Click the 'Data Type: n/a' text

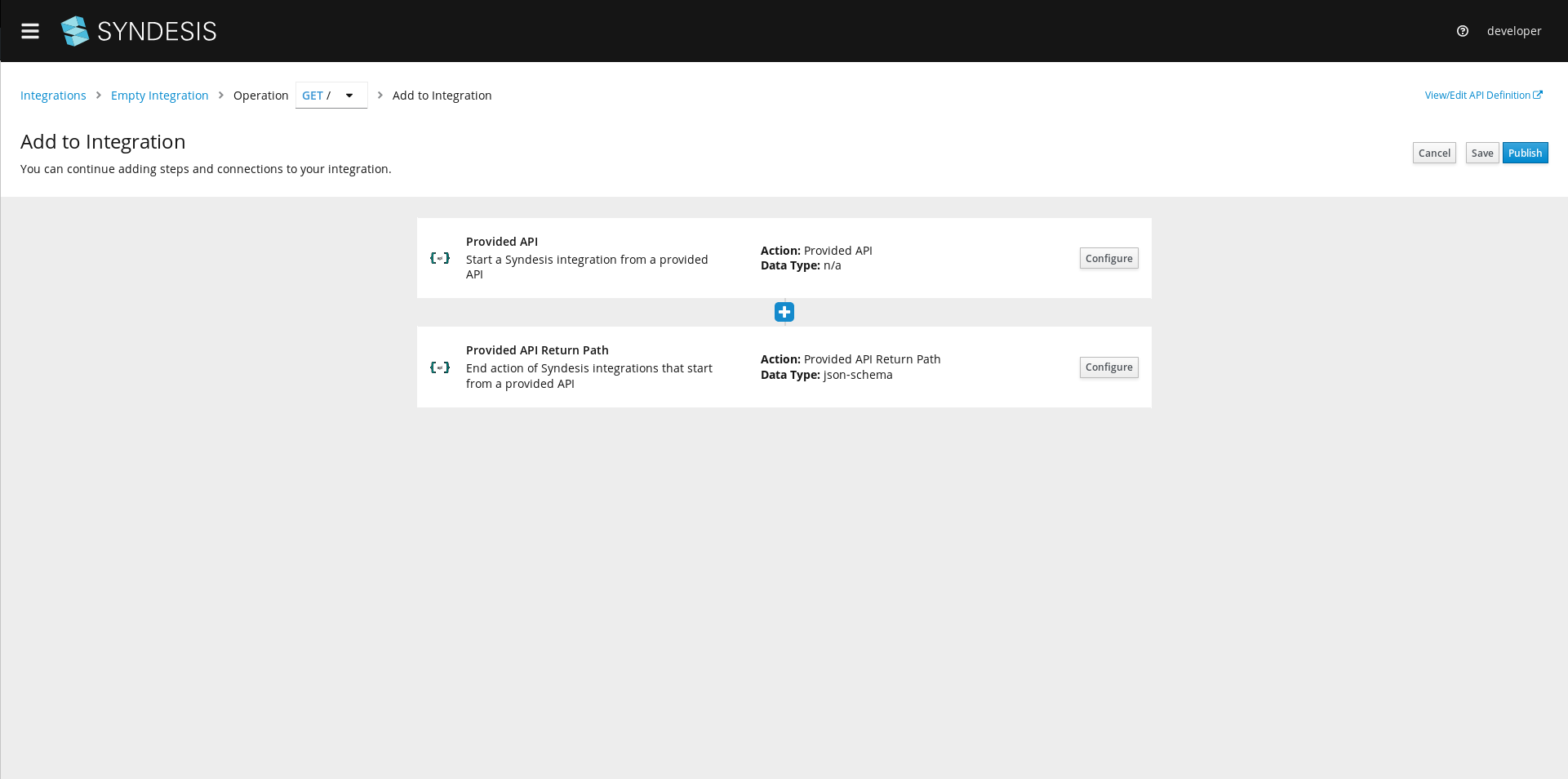tap(801, 265)
